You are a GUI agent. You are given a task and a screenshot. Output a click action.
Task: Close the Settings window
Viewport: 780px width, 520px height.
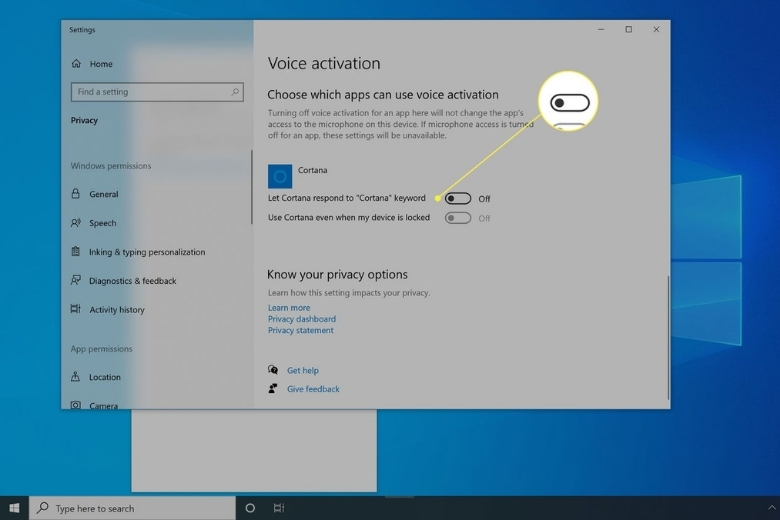click(656, 29)
